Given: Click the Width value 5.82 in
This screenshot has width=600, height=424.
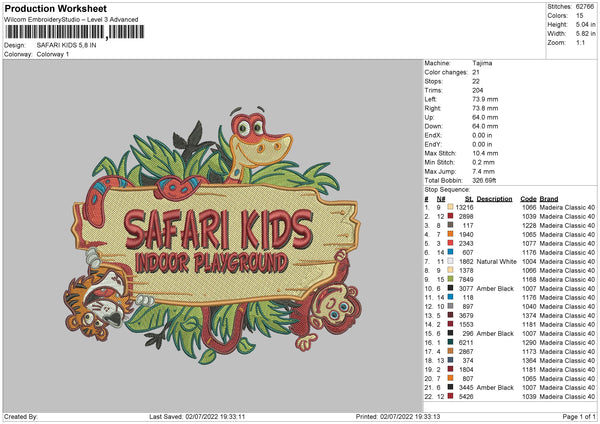Looking at the screenshot, I should [585, 34].
